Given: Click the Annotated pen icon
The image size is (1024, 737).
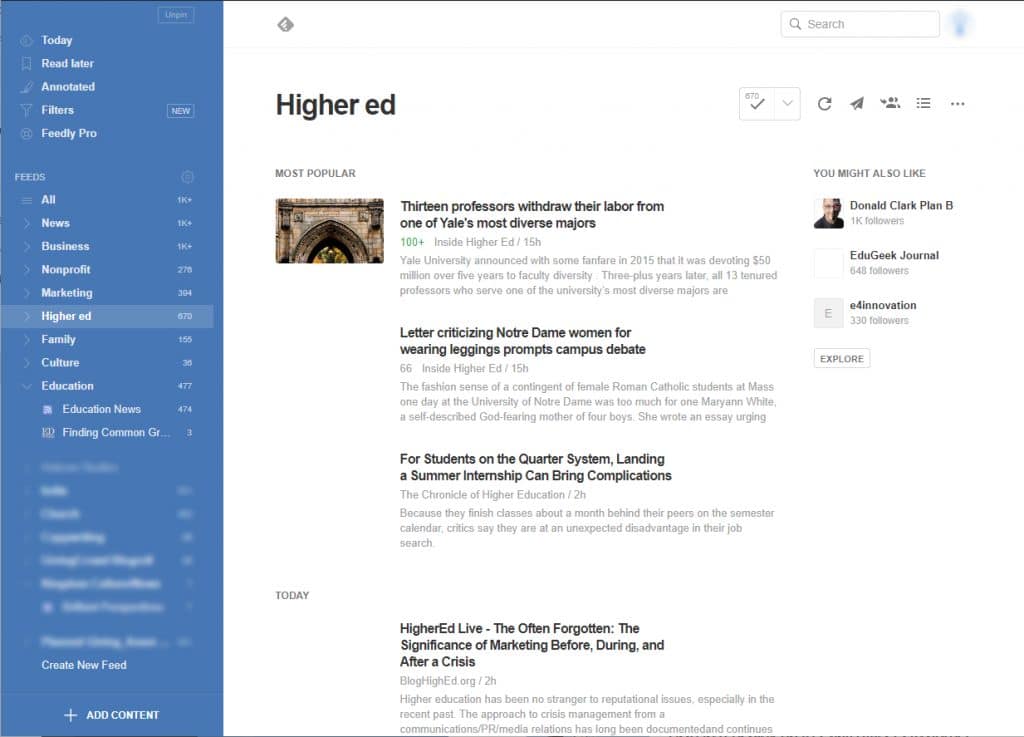Looking at the screenshot, I should [26, 87].
